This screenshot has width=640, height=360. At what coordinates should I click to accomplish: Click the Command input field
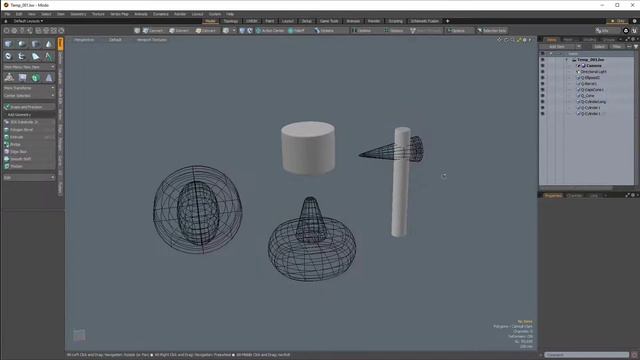pos(587,355)
